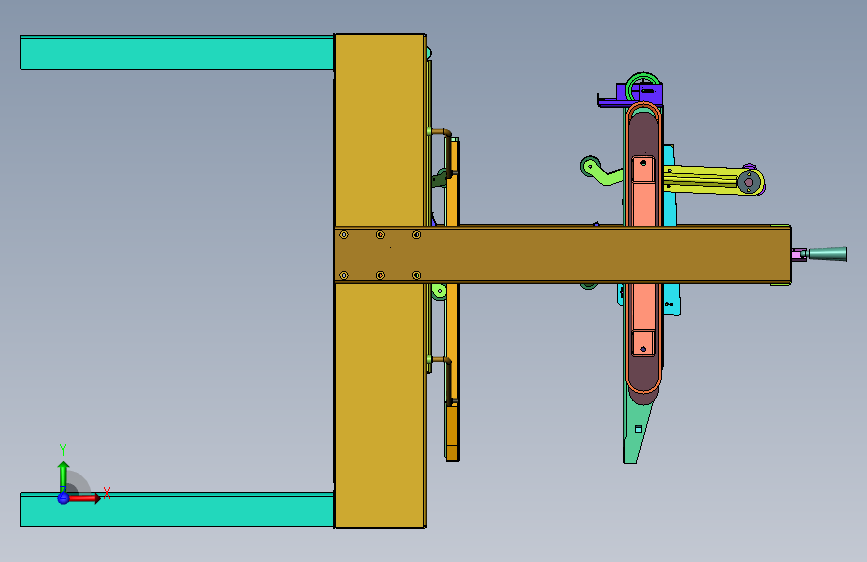Select the gray hub on yellow arm

point(749,182)
